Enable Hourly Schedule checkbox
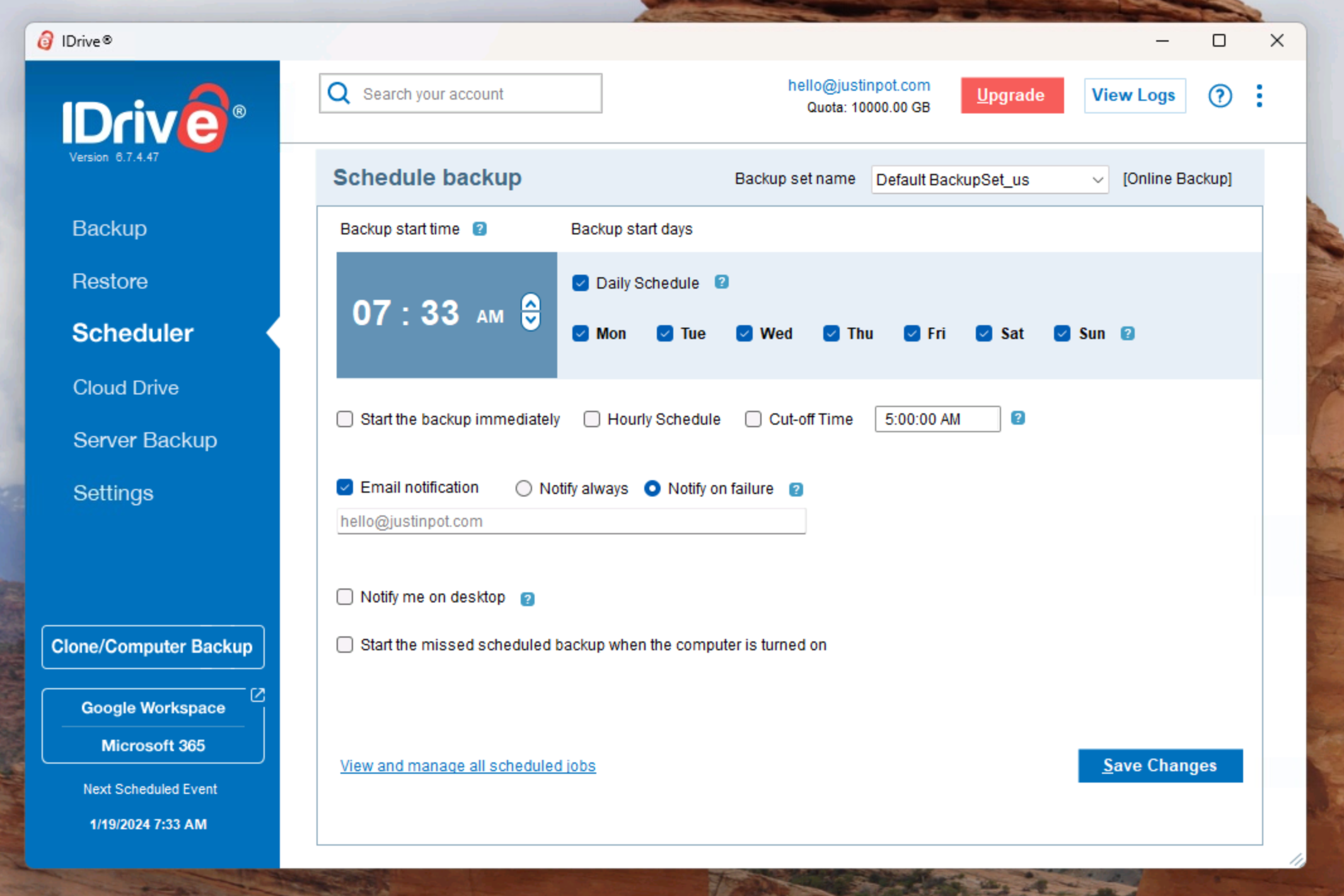This screenshot has height=896, width=1344. coord(592,419)
